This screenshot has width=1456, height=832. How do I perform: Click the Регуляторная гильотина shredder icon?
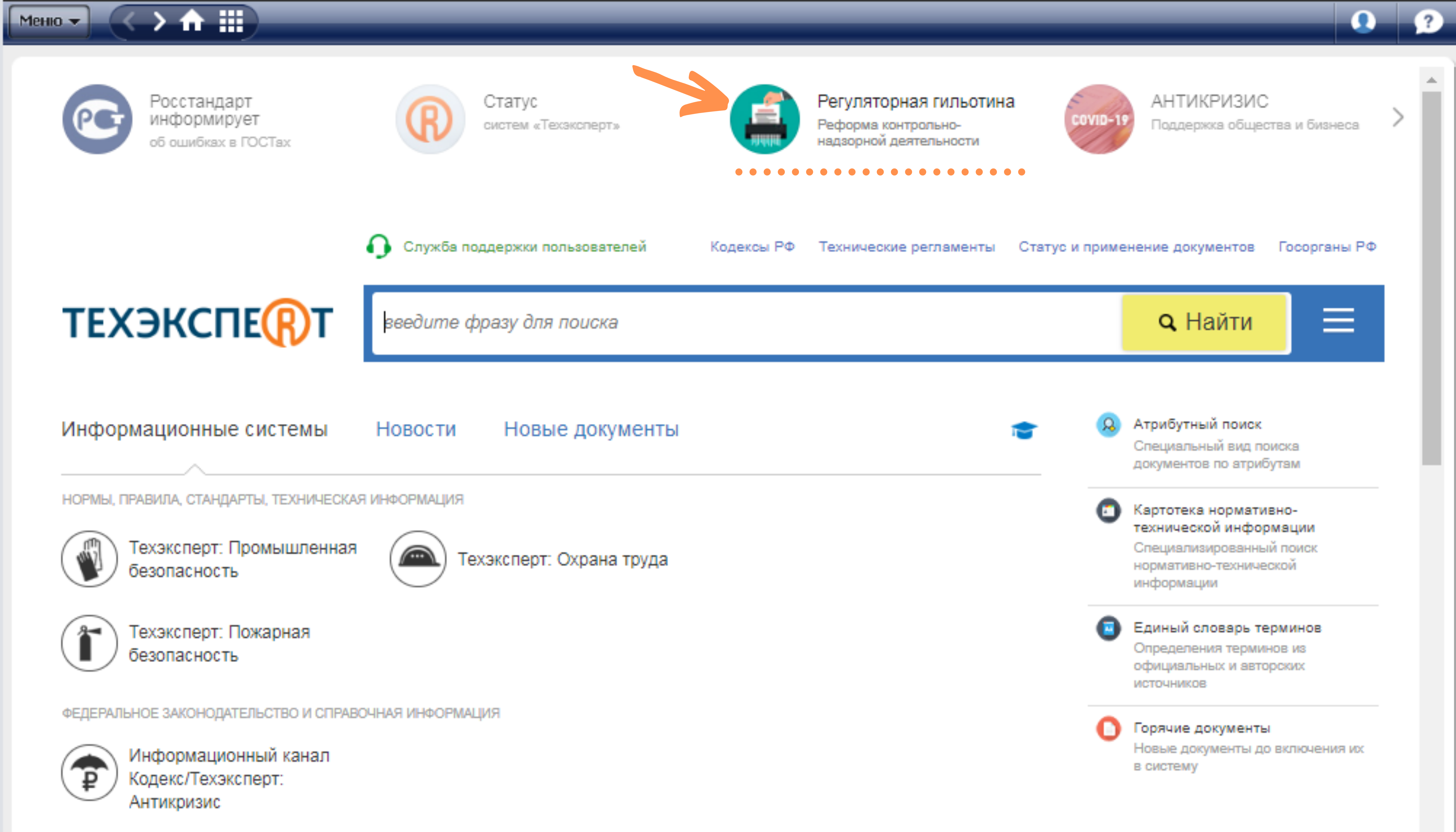click(764, 119)
